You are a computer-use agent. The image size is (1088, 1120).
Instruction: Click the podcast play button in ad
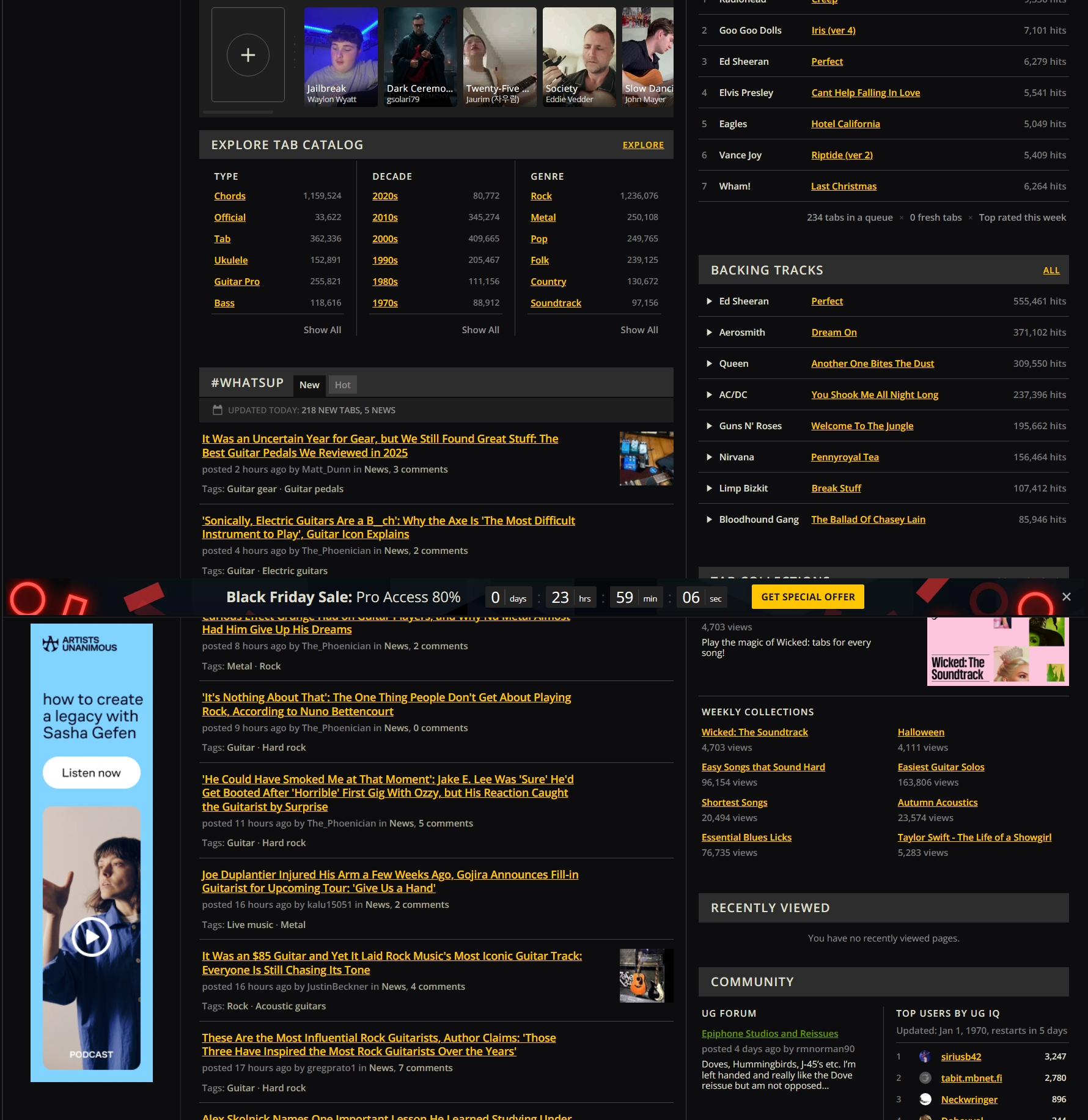coord(92,937)
